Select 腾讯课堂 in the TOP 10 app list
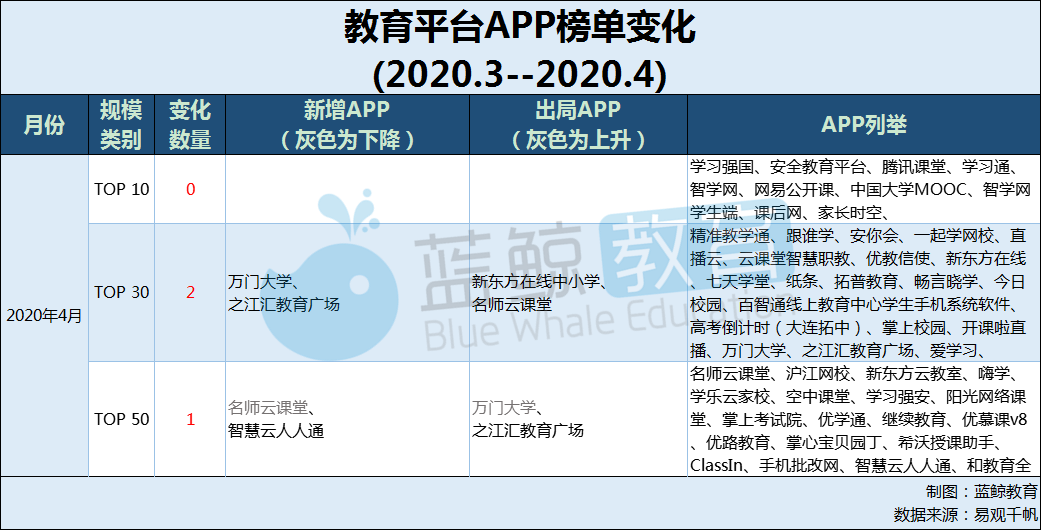This screenshot has width=1041, height=530. 914,167
